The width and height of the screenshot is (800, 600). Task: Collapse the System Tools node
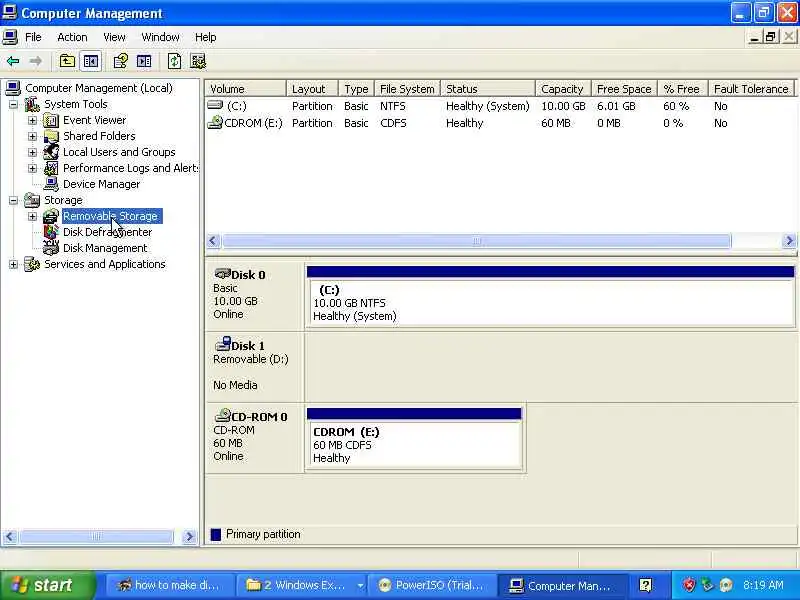point(13,105)
